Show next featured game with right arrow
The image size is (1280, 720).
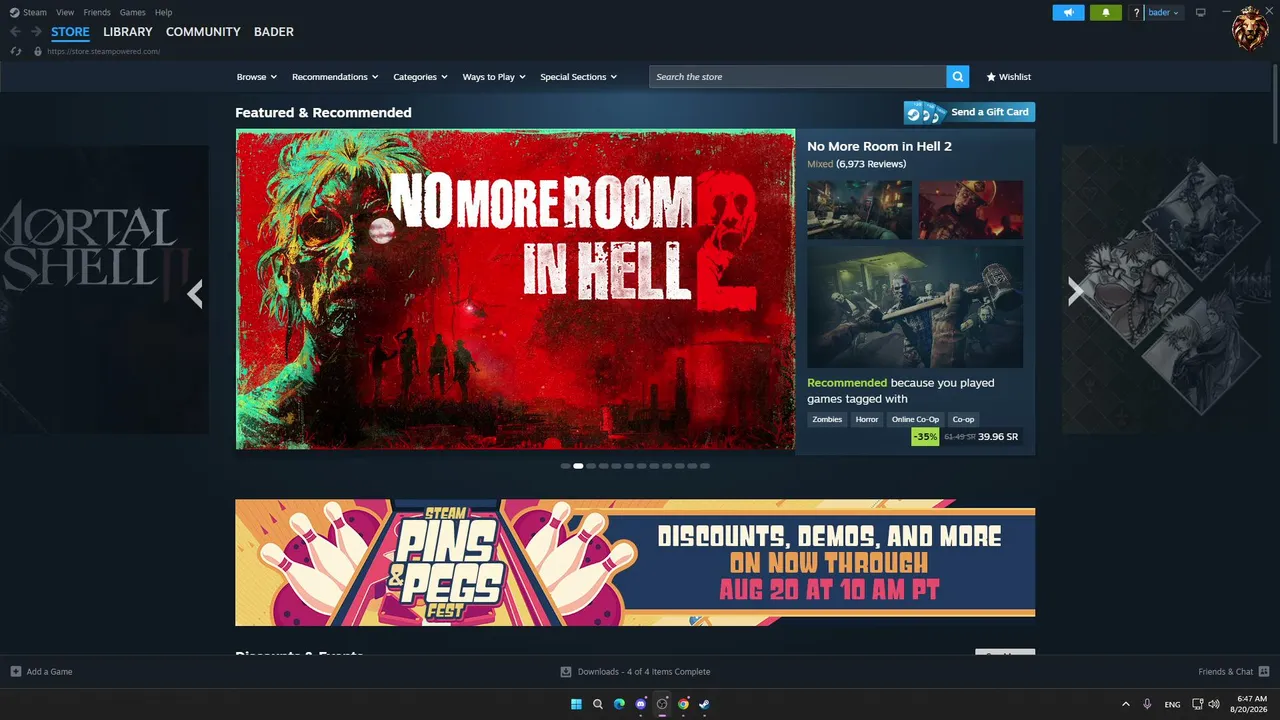click(x=1076, y=291)
